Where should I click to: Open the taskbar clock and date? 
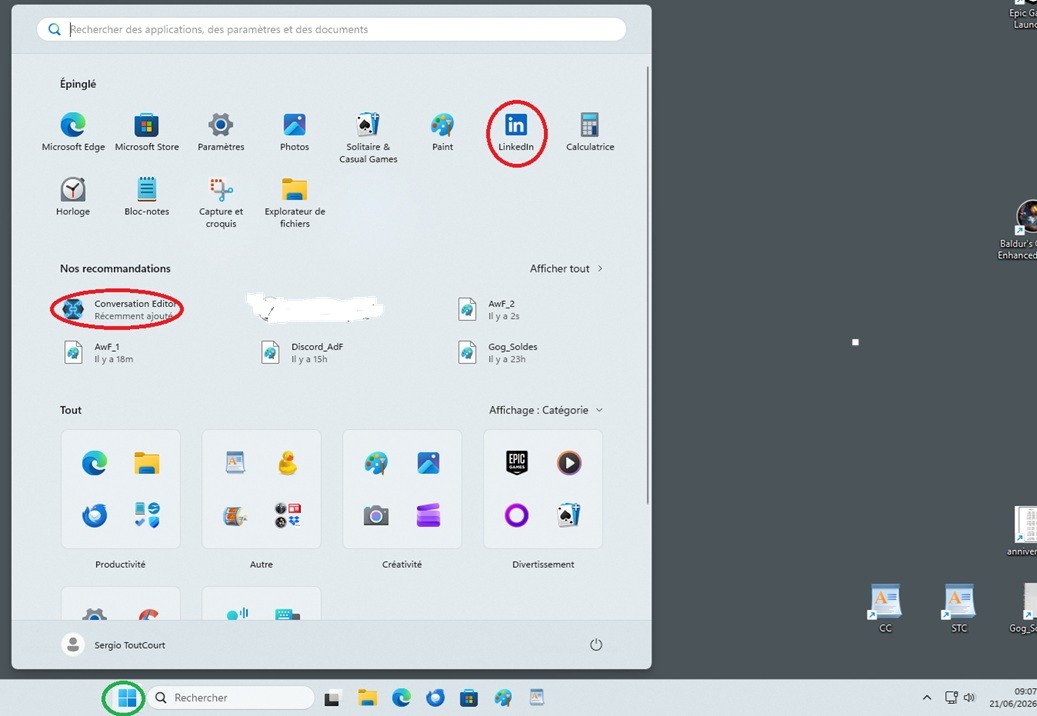[1013, 697]
